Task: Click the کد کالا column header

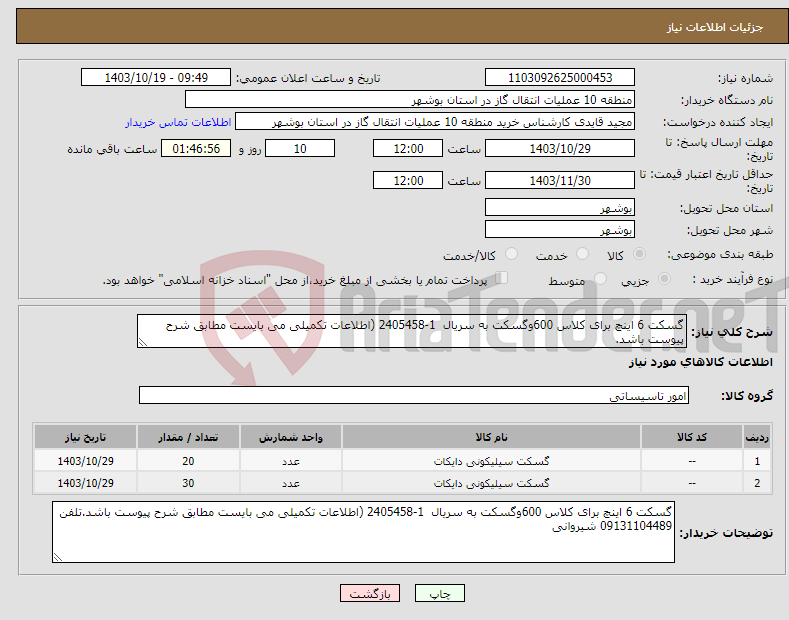Action: click(692, 437)
